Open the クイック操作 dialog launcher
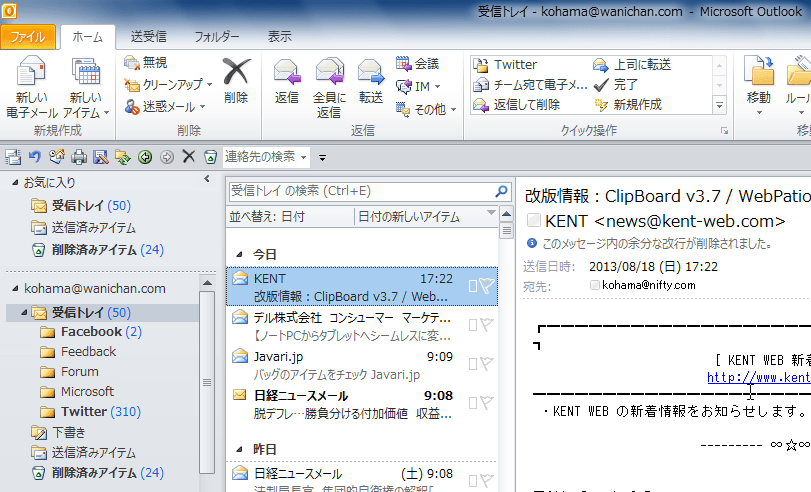Viewport: 811px width, 492px height. point(725,131)
